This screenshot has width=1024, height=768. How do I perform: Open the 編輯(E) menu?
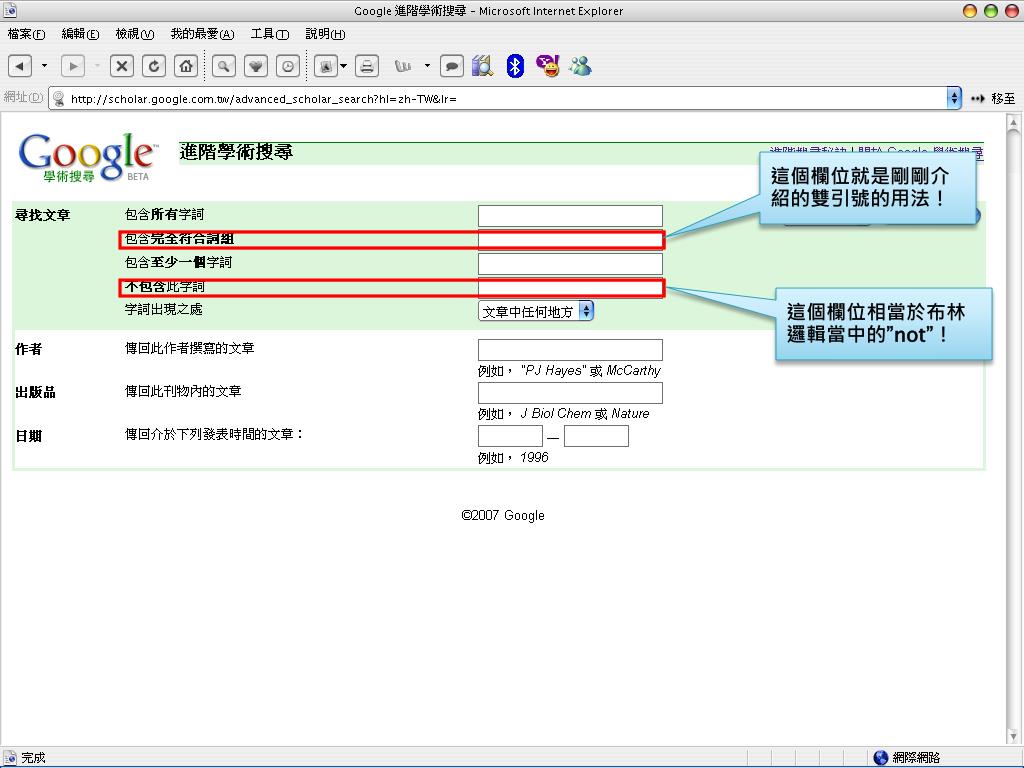(80, 34)
